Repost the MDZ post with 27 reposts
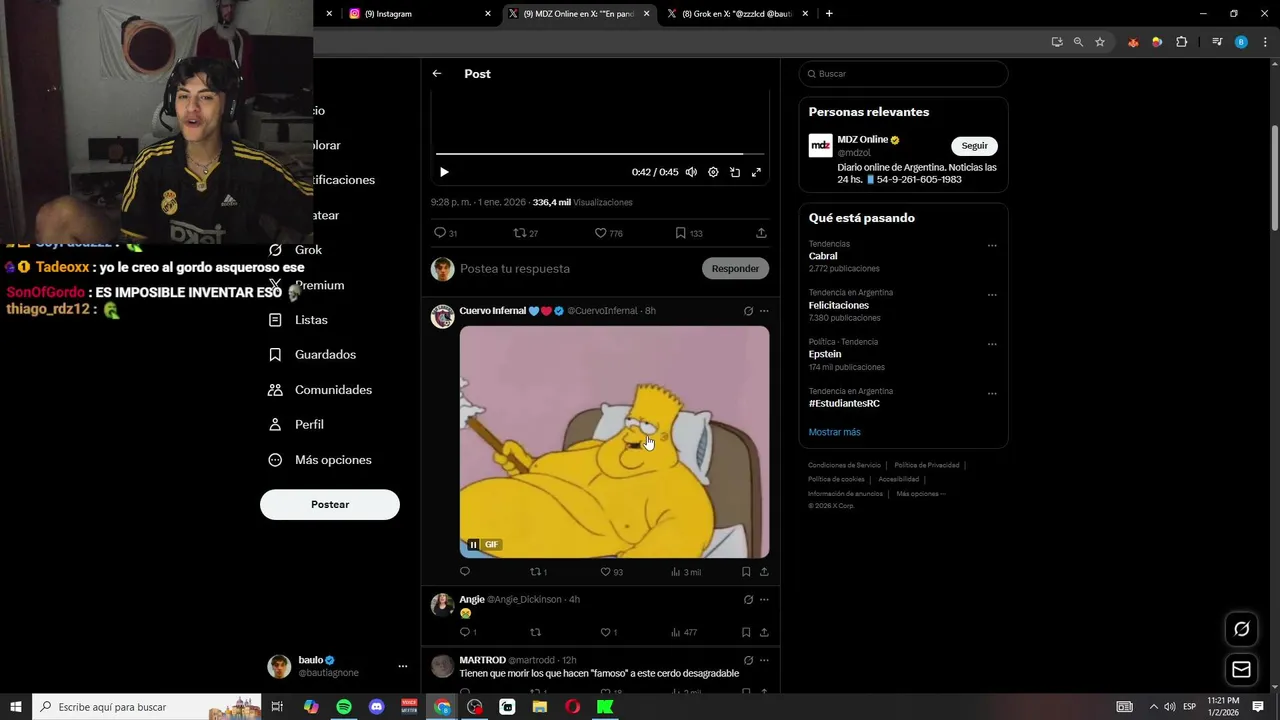This screenshot has height=720, width=1280. pyautogui.click(x=526, y=233)
